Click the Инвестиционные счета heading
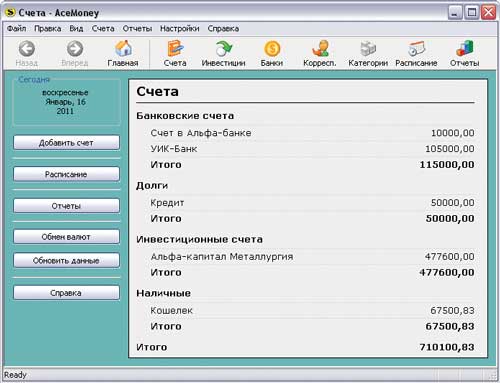This screenshot has height=383, width=500. 199,240
